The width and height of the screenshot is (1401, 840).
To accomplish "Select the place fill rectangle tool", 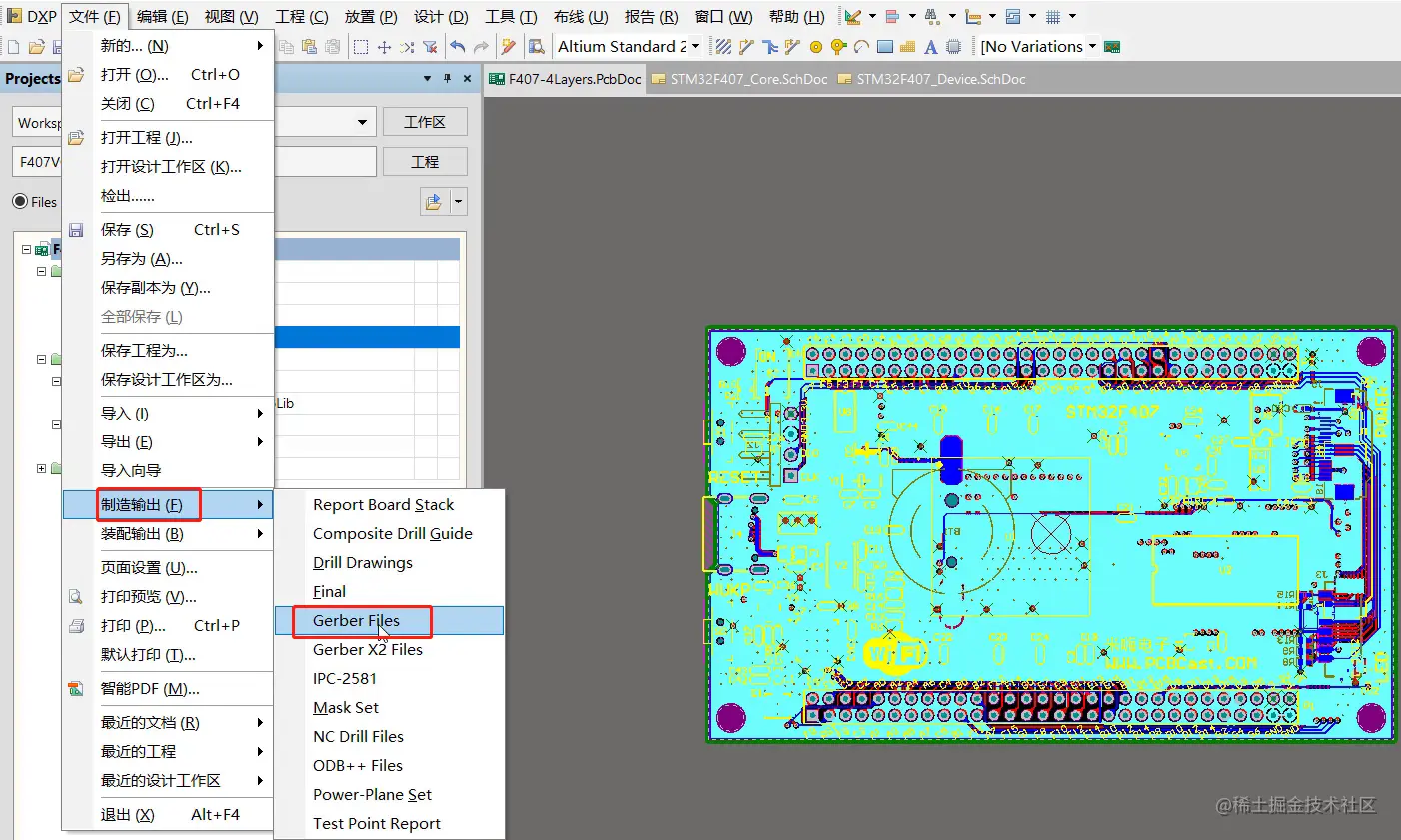I will pyautogui.click(x=884, y=46).
